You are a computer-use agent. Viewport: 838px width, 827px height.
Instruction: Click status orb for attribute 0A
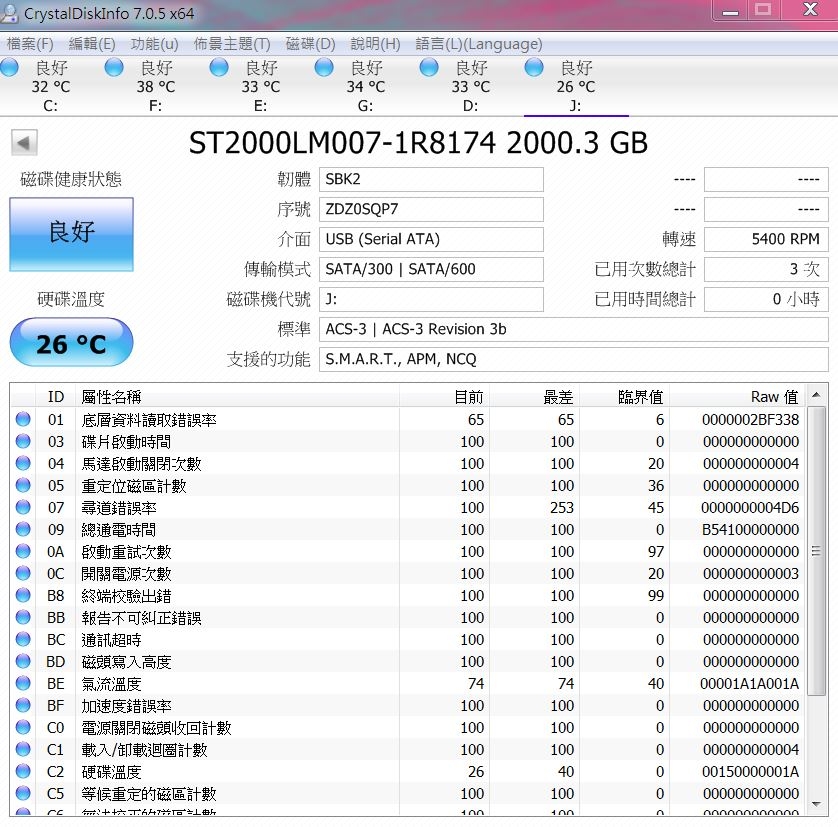pos(23,551)
